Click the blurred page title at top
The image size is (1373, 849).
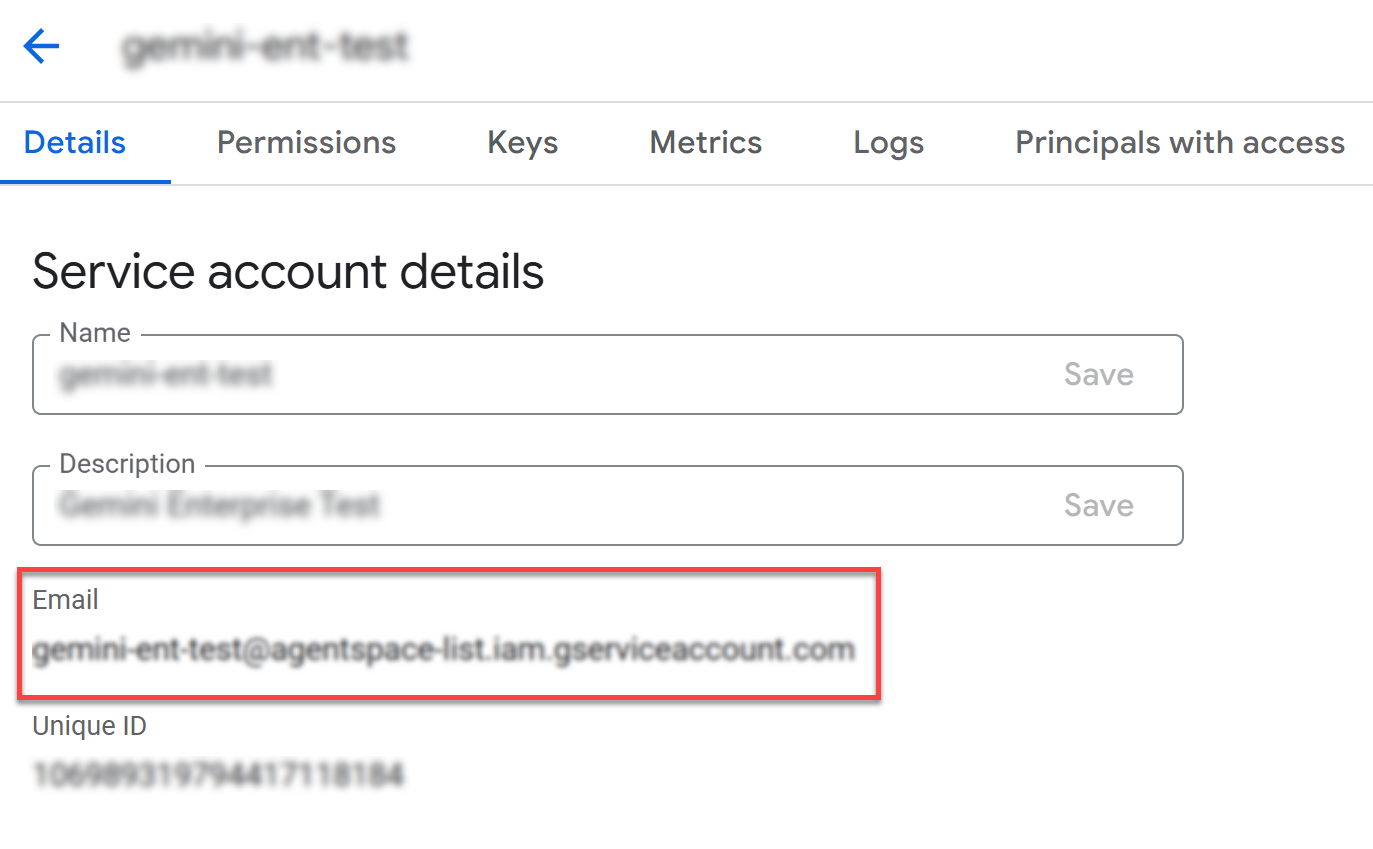pos(264,47)
